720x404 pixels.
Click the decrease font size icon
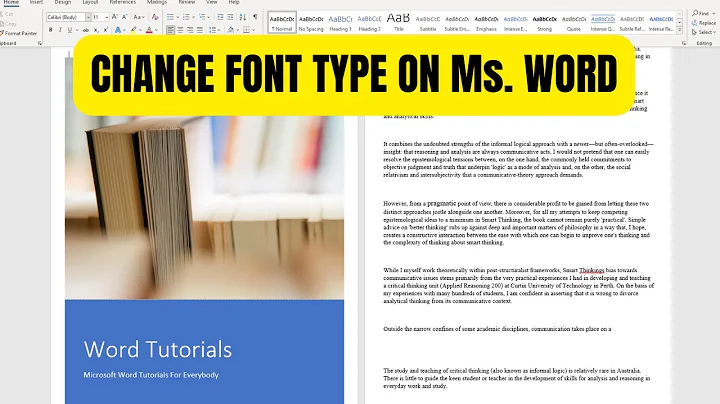tap(124, 17)
